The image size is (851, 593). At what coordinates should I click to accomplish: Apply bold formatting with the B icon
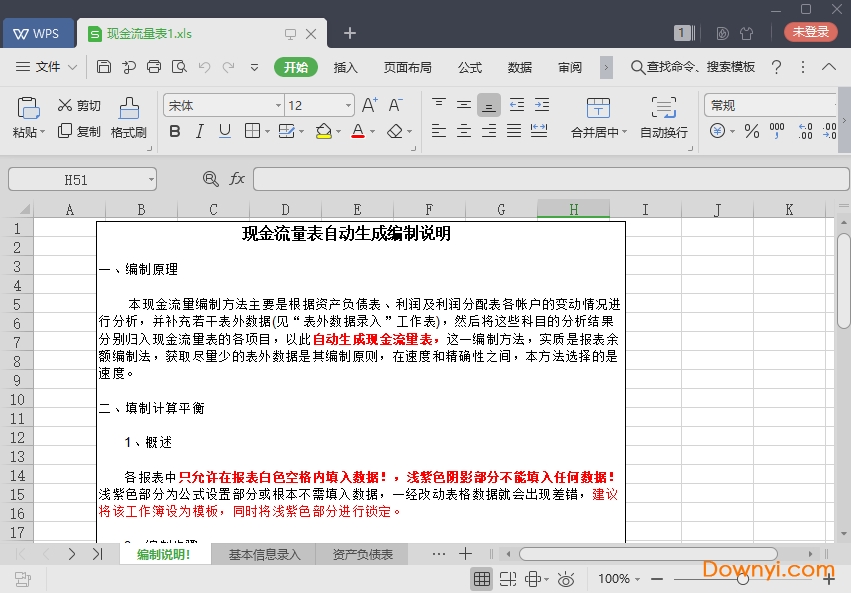click(x=175, y=131)
